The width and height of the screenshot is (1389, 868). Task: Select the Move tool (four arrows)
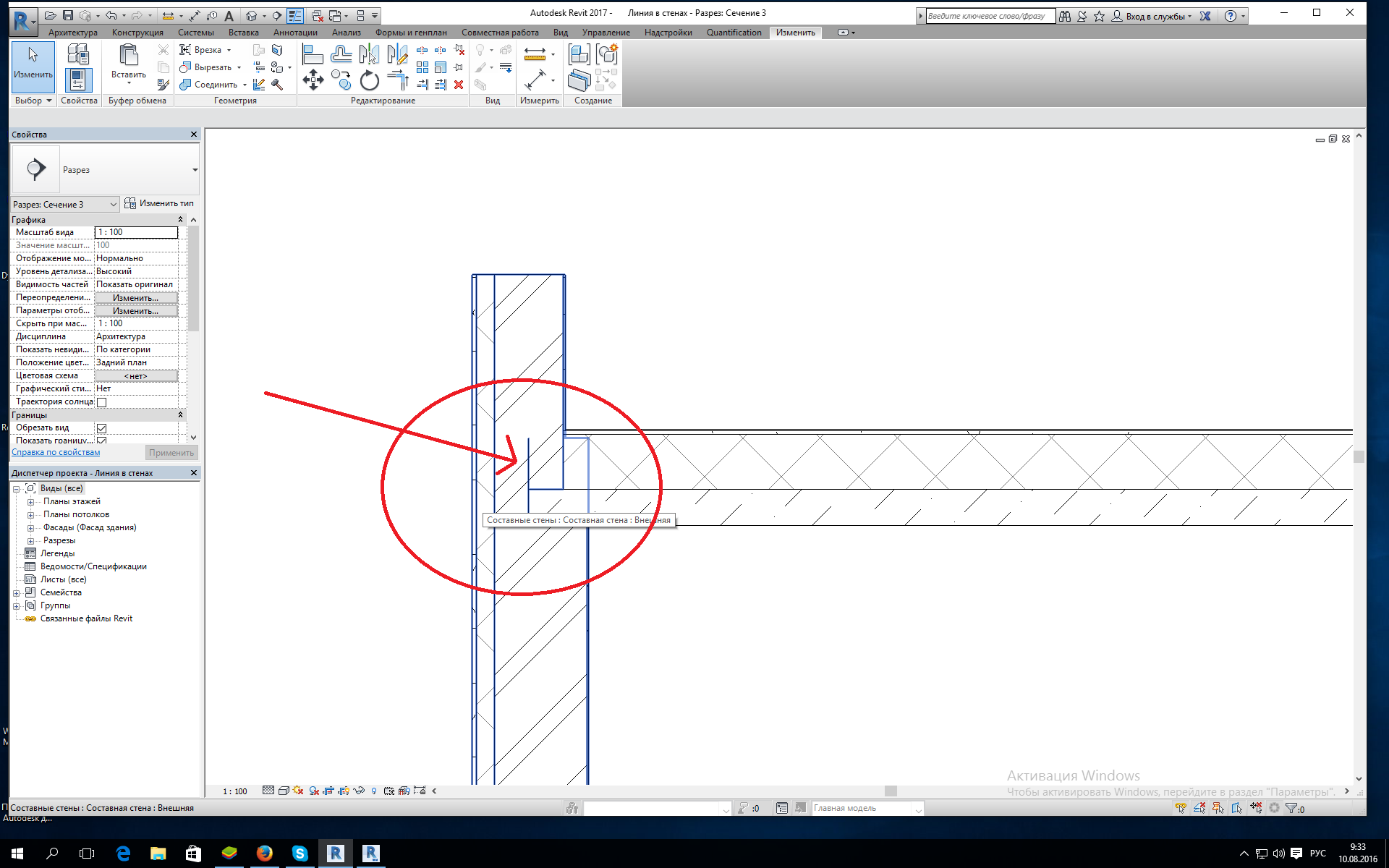(313, 80)
